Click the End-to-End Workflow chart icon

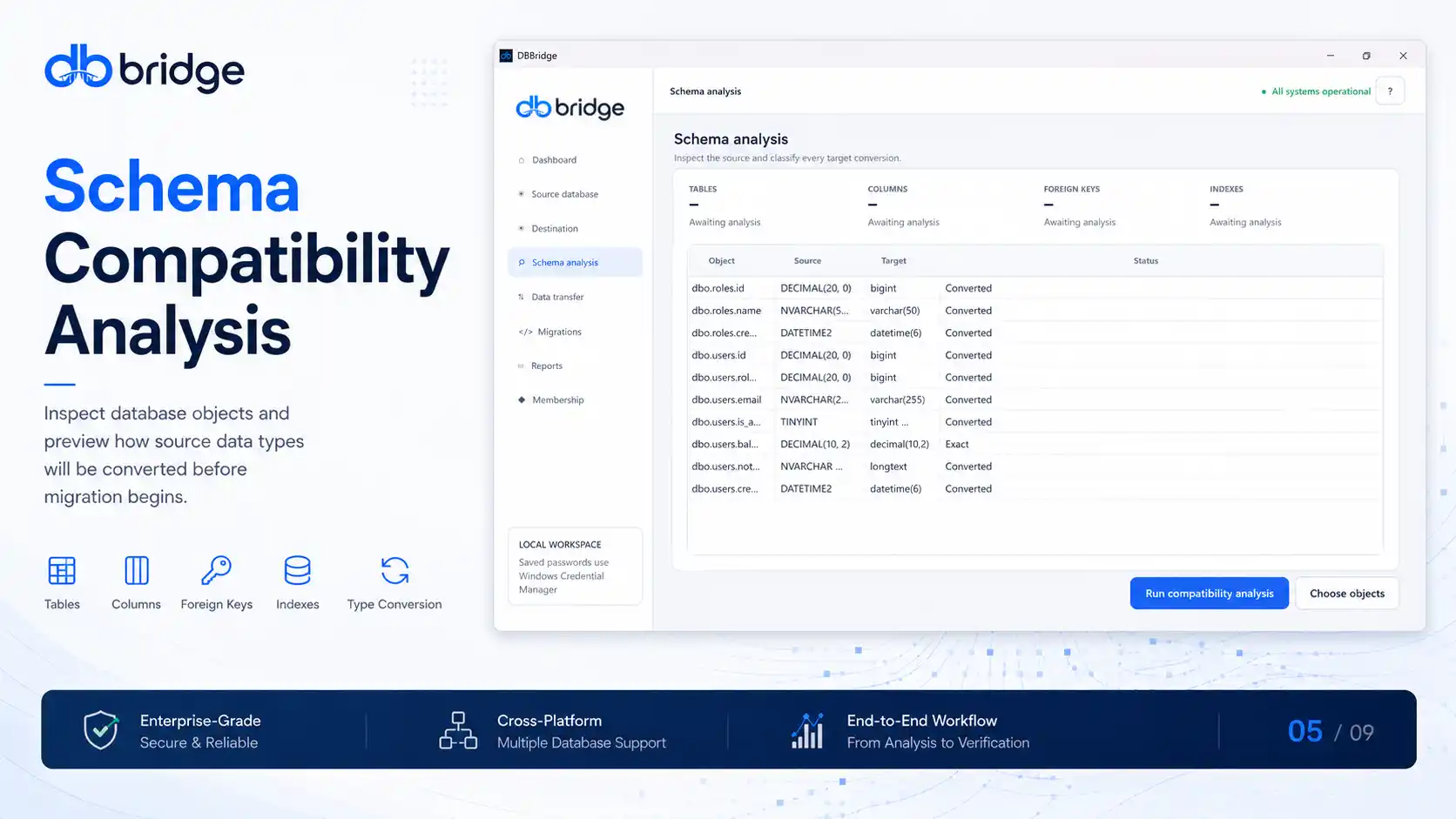pos(807,730)
